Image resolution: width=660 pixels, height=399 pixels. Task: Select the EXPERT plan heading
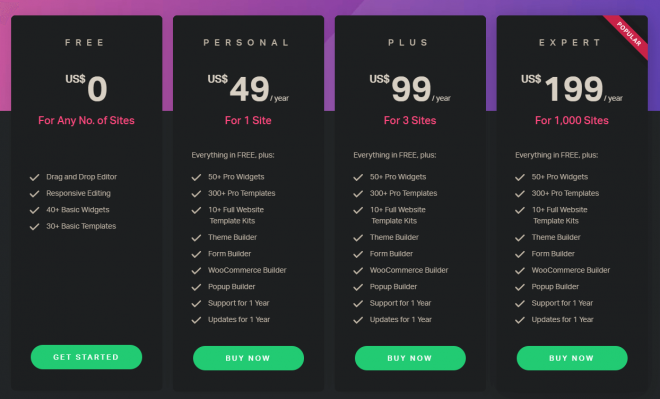(570, 43)
